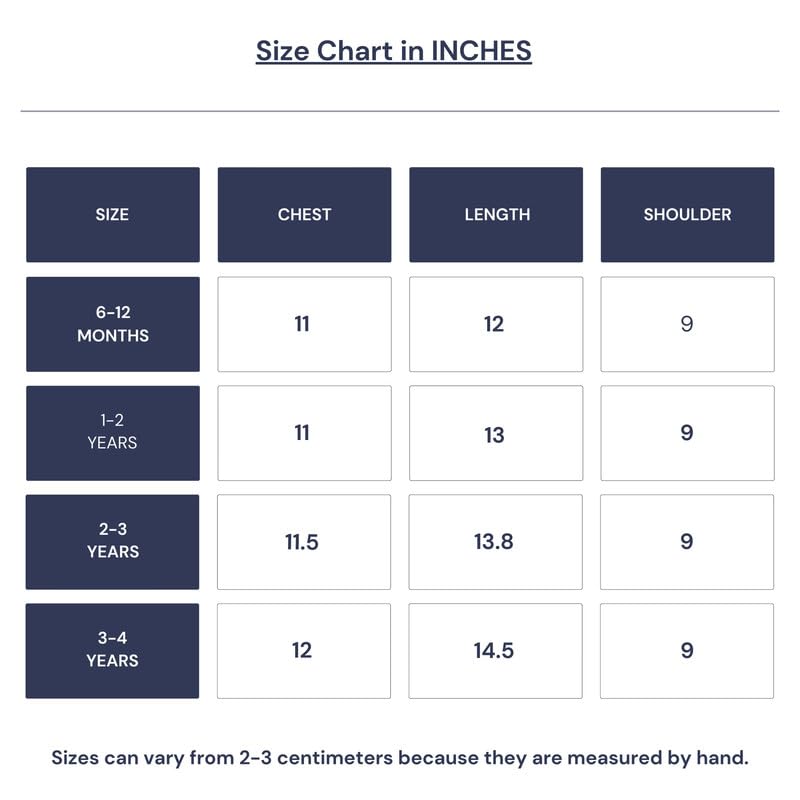Click the SHOULDER column header
The image size is (800, 800).
(687, 214)
